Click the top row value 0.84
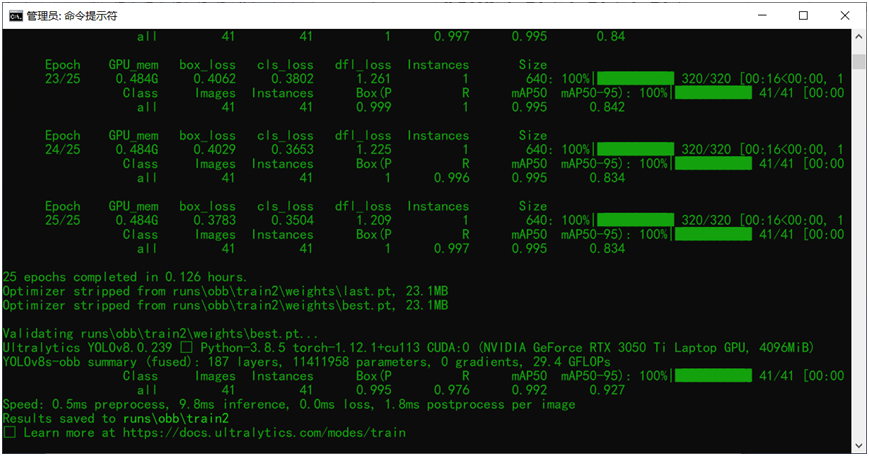This screenshot has height=456, width=869. coord(611,37)
